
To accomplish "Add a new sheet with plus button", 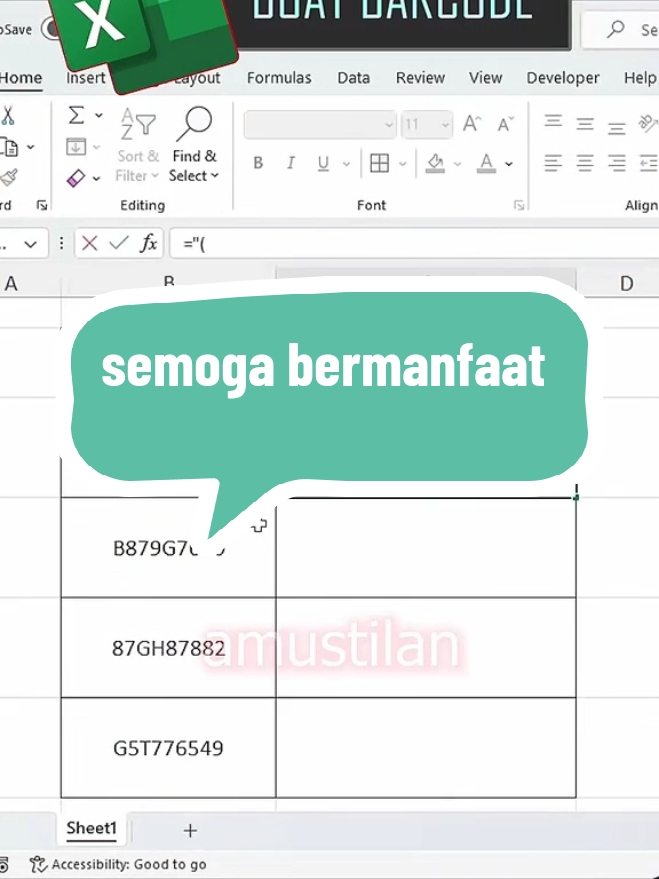I will click(190, 831).
